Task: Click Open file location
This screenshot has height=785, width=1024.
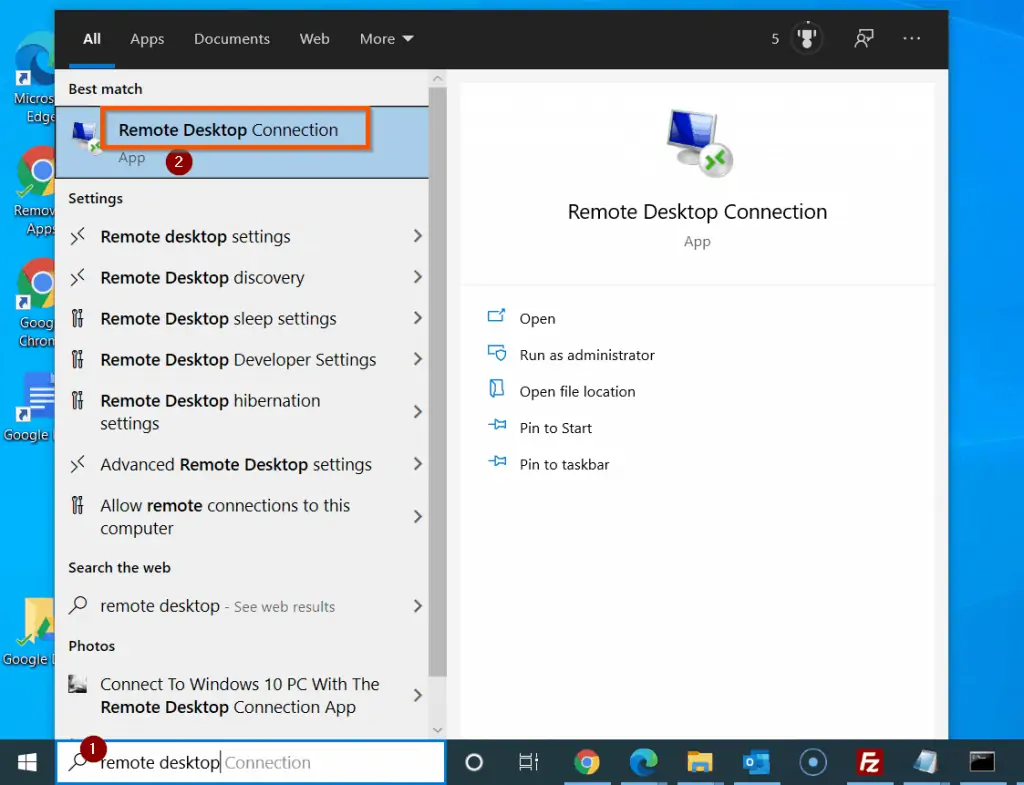Action: pyautogui.click(x=577, y=391)
